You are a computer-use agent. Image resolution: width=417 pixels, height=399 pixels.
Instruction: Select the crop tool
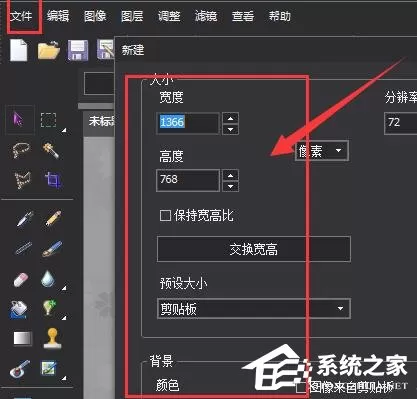(x=53, y=180)
